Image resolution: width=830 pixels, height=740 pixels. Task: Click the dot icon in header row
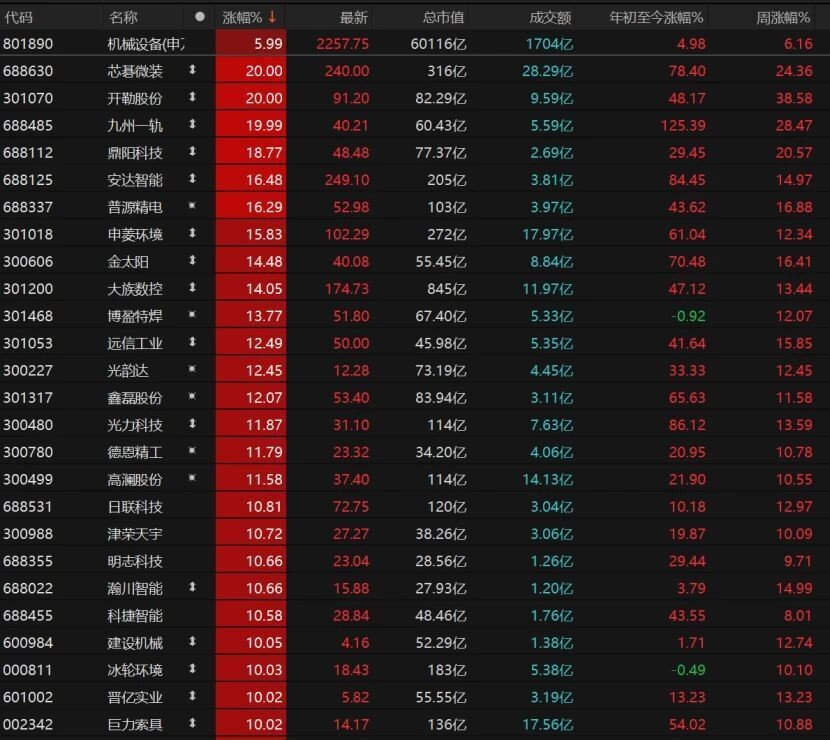[x=200, y=16]
